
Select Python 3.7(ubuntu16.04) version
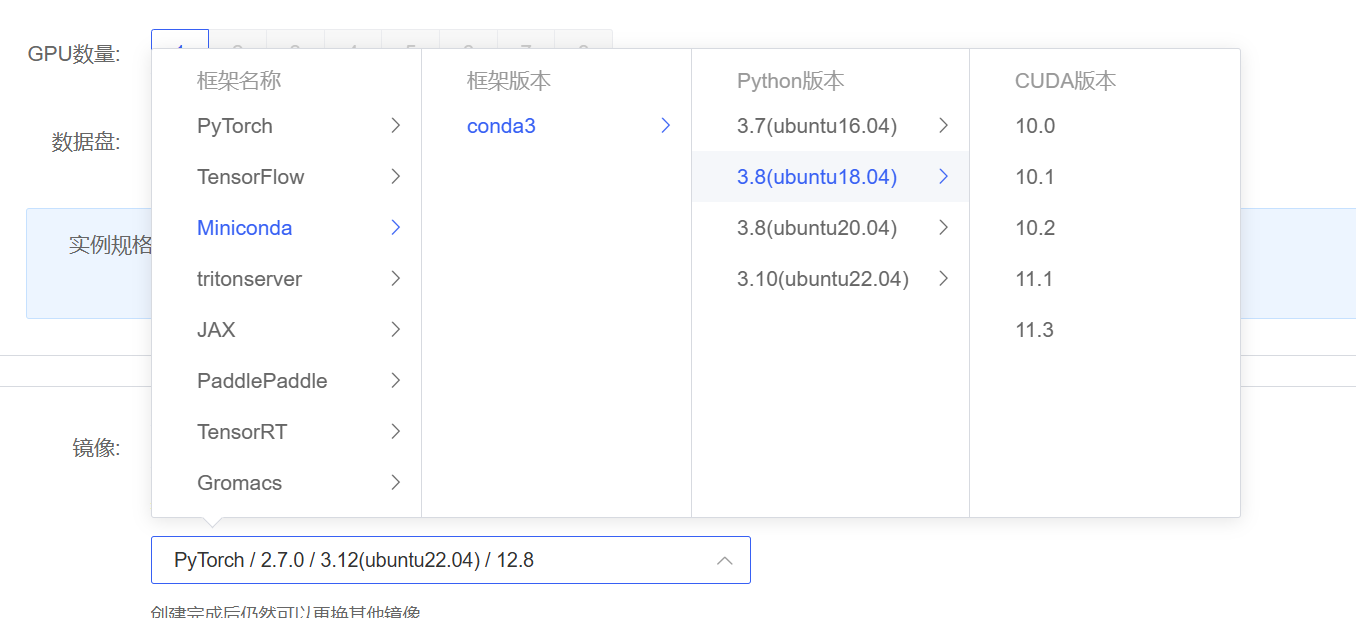[x=830, y=126]
